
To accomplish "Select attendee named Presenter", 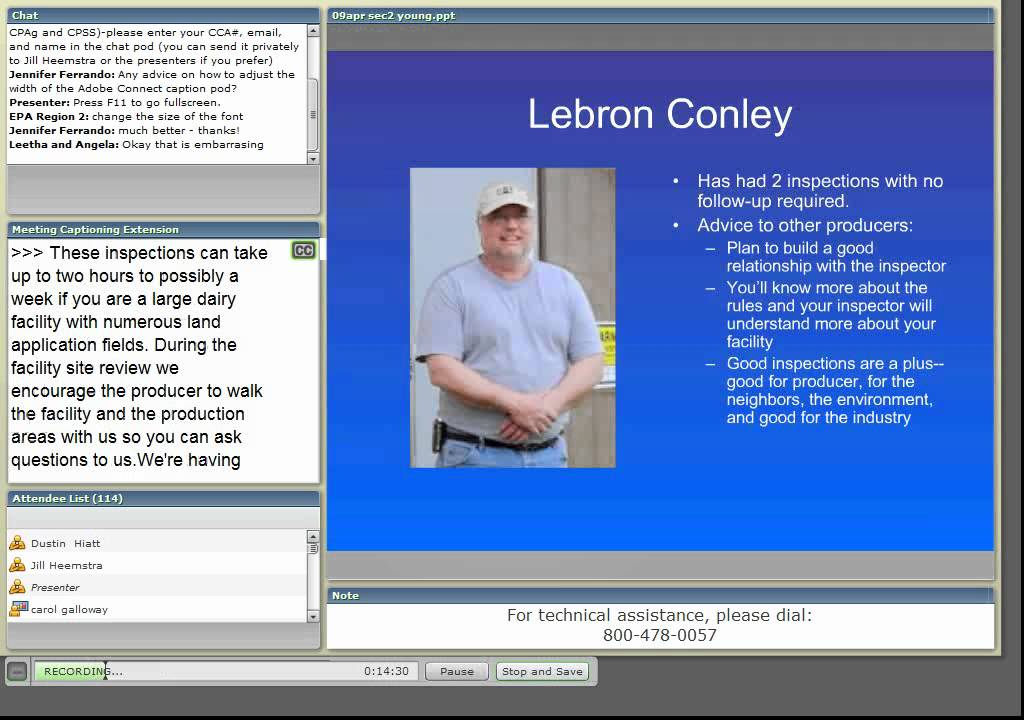I will coord(157,587).
